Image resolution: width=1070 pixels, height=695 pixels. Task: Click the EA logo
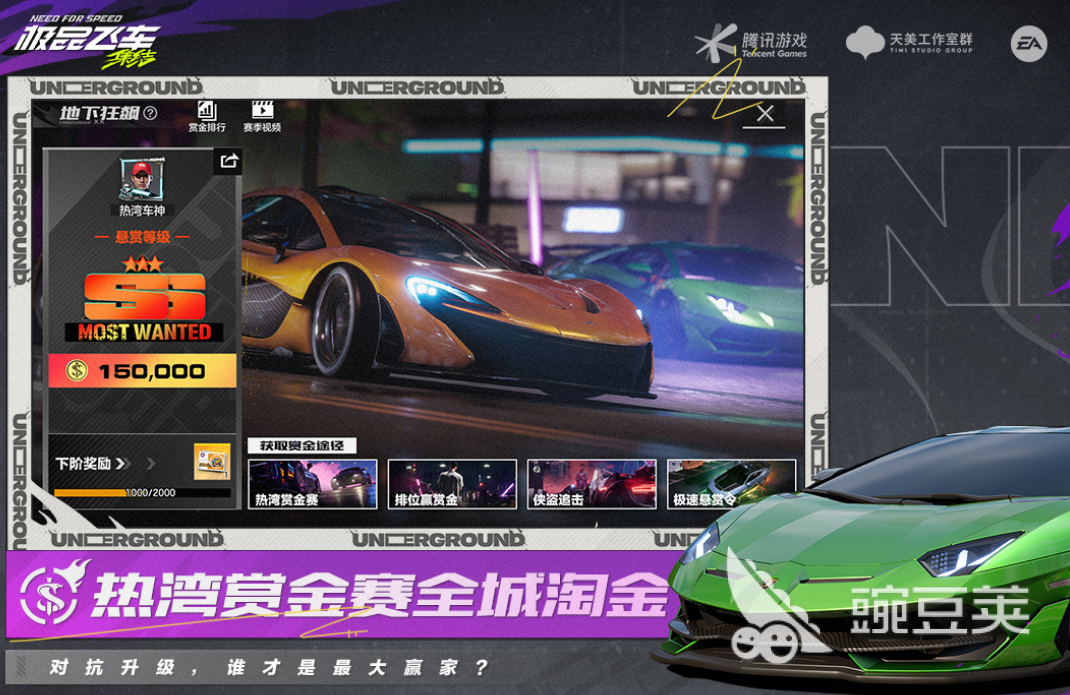[x=1028, y=44]
